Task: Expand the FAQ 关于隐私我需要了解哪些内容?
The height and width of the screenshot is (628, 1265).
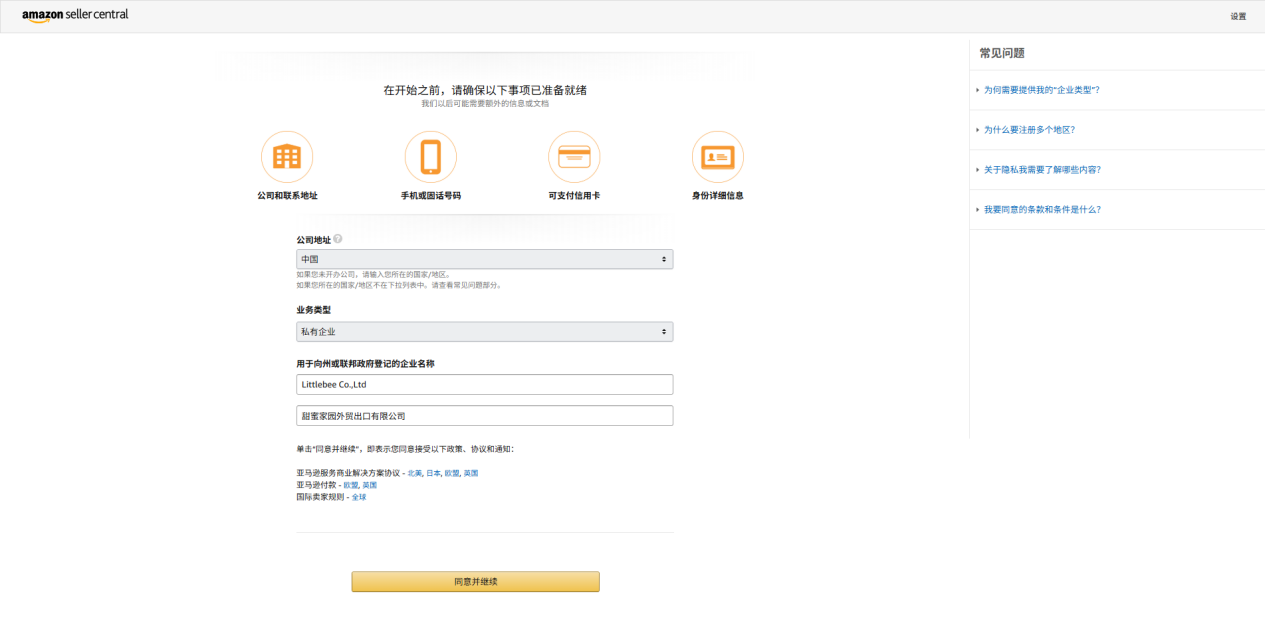Action: point(1042,170)
